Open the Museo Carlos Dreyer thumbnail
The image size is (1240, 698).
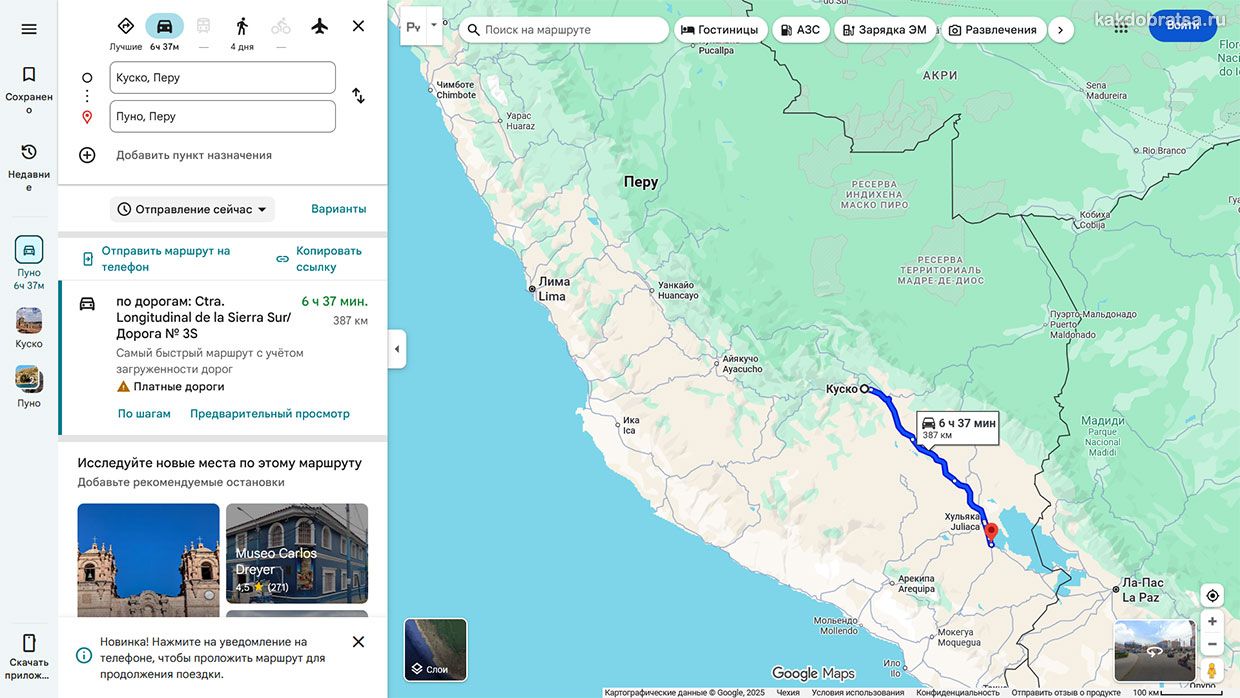pos(297,553)
